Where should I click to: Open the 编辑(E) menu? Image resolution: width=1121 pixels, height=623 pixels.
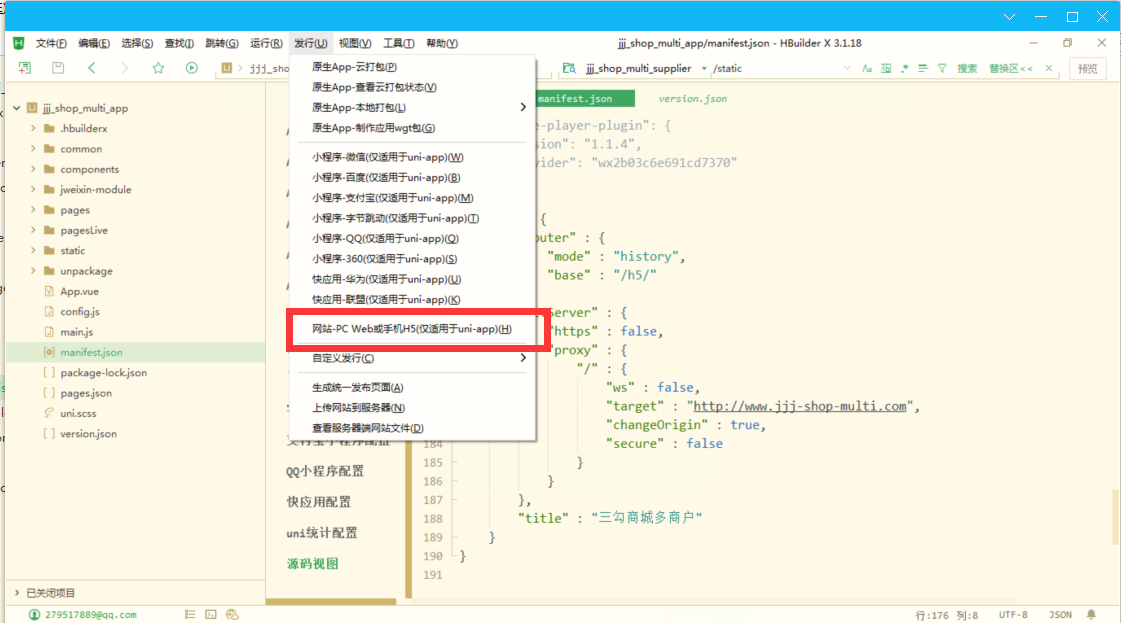(x=94, y=44)
